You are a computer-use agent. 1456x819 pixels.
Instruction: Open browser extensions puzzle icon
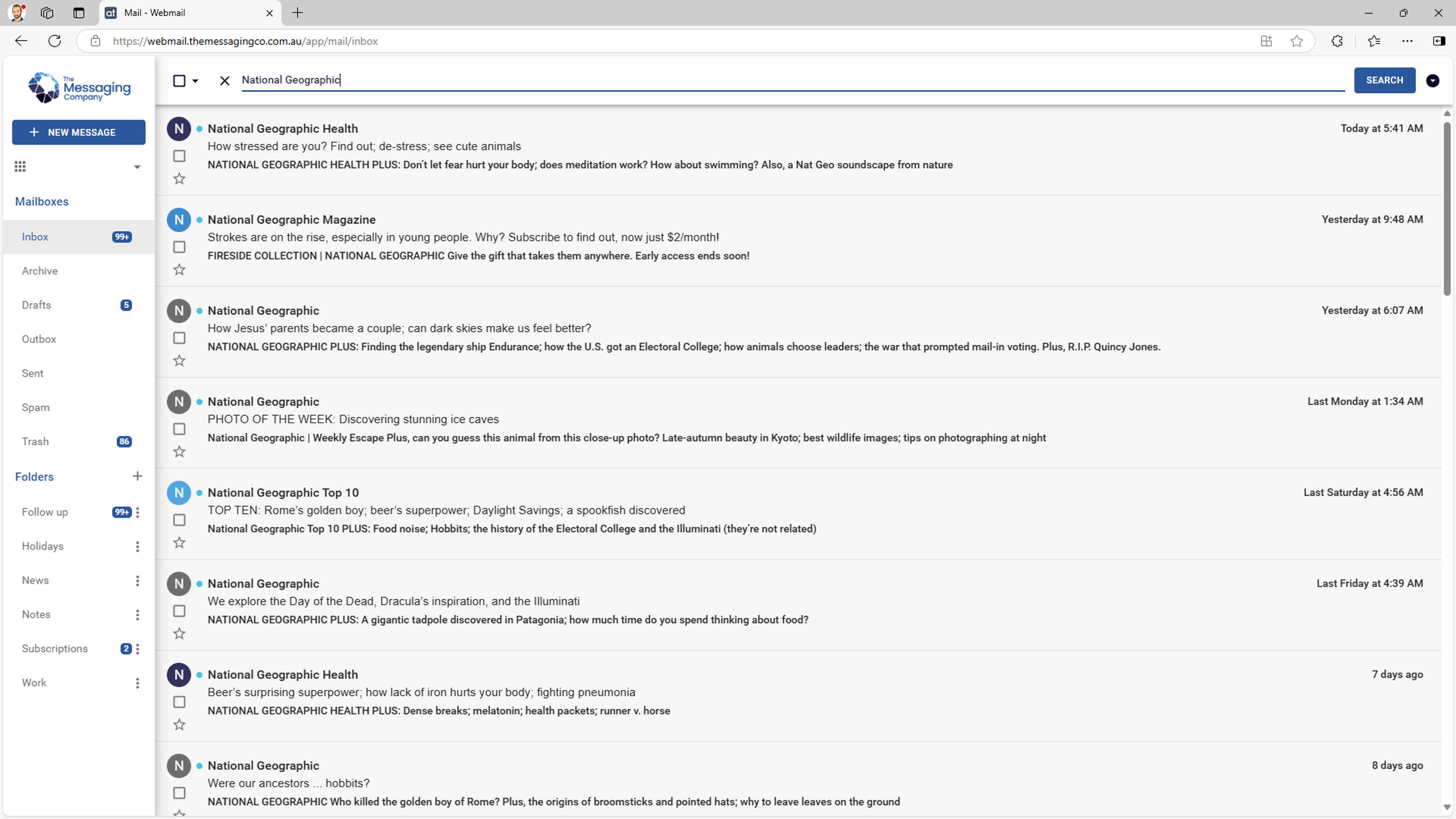(1337, 41)
